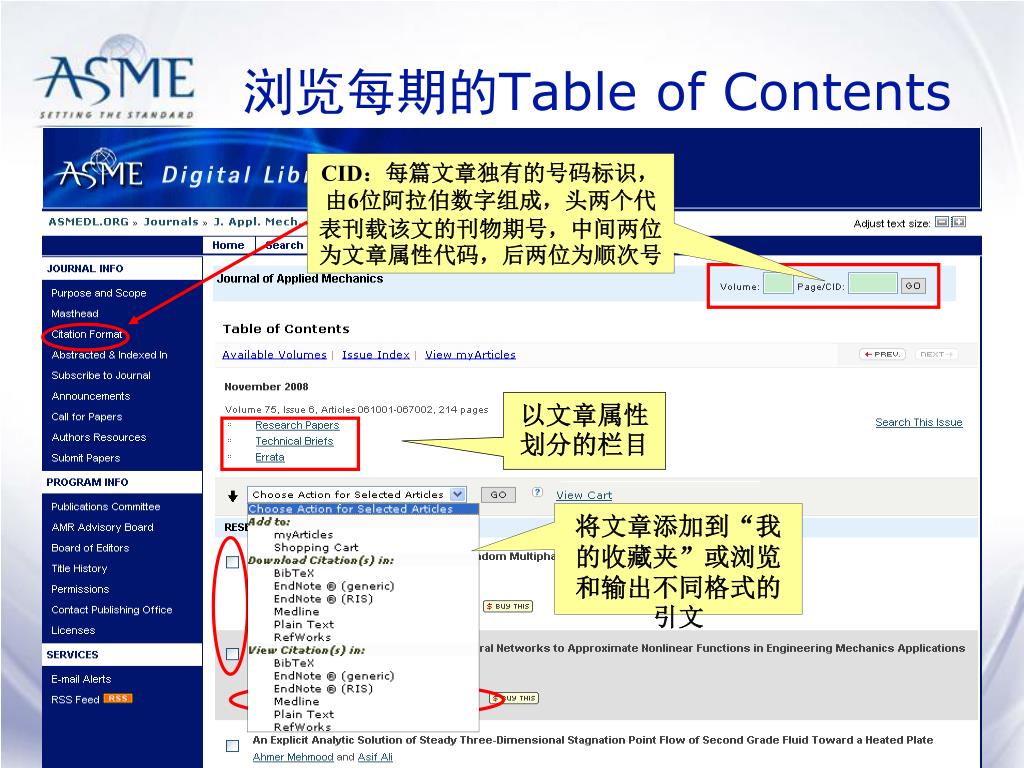Open Submit Papers sidebar link
This screenshot has width=1024, height=768.
click(x=86, y=458)
